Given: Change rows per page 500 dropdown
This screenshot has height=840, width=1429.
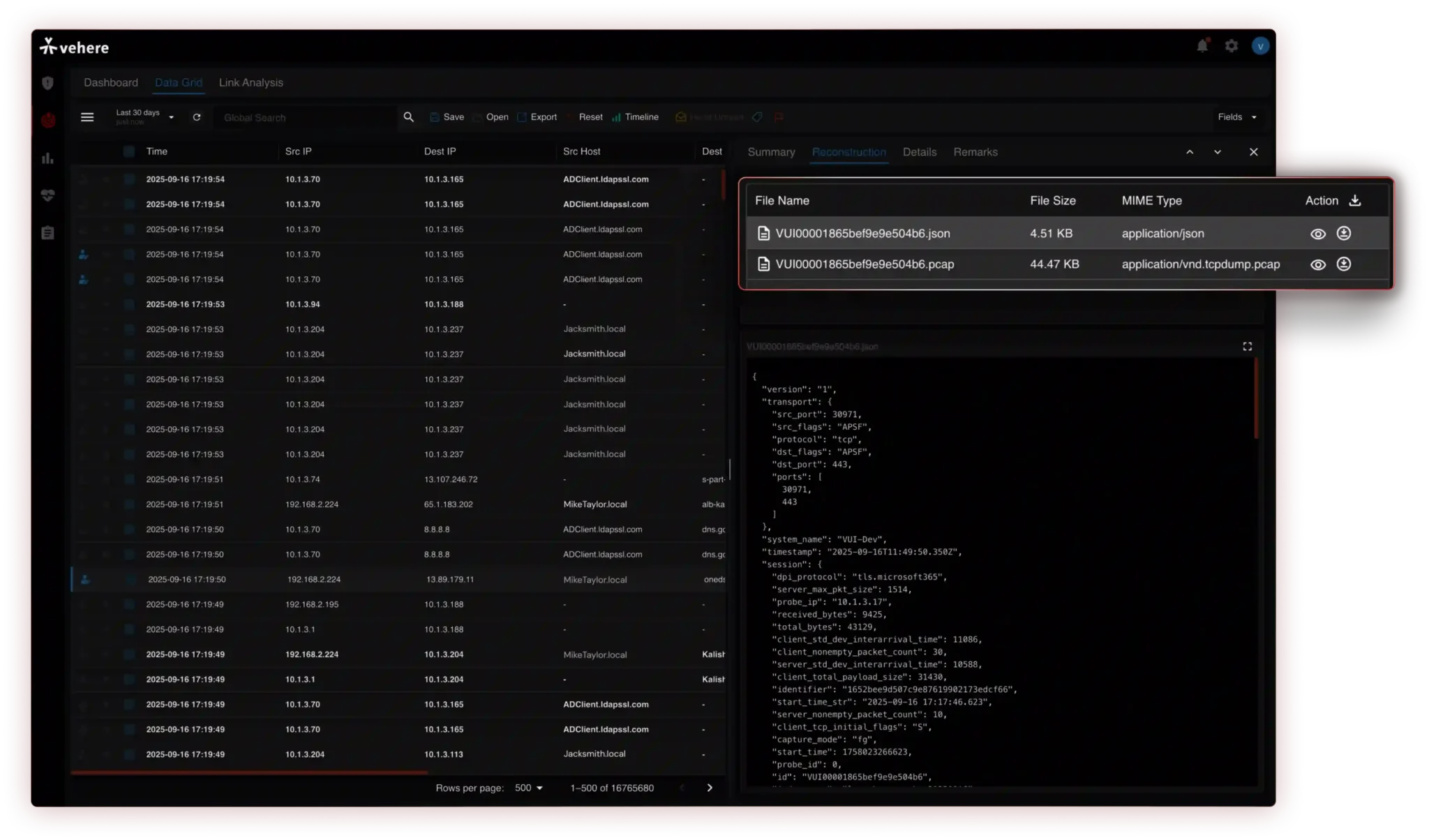Looking at the screenshot, I should 528,788.
